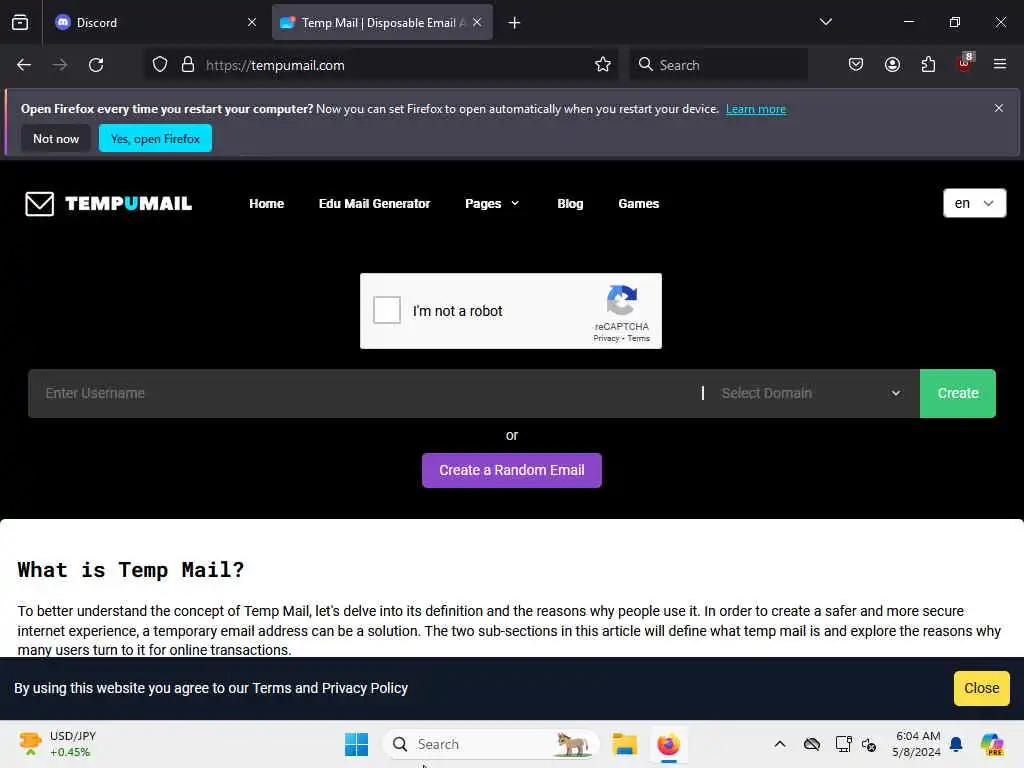The width and height of the screenshot is (1024, 768).
Task: Show site security padlock info
Action: [x=188, y=65]
